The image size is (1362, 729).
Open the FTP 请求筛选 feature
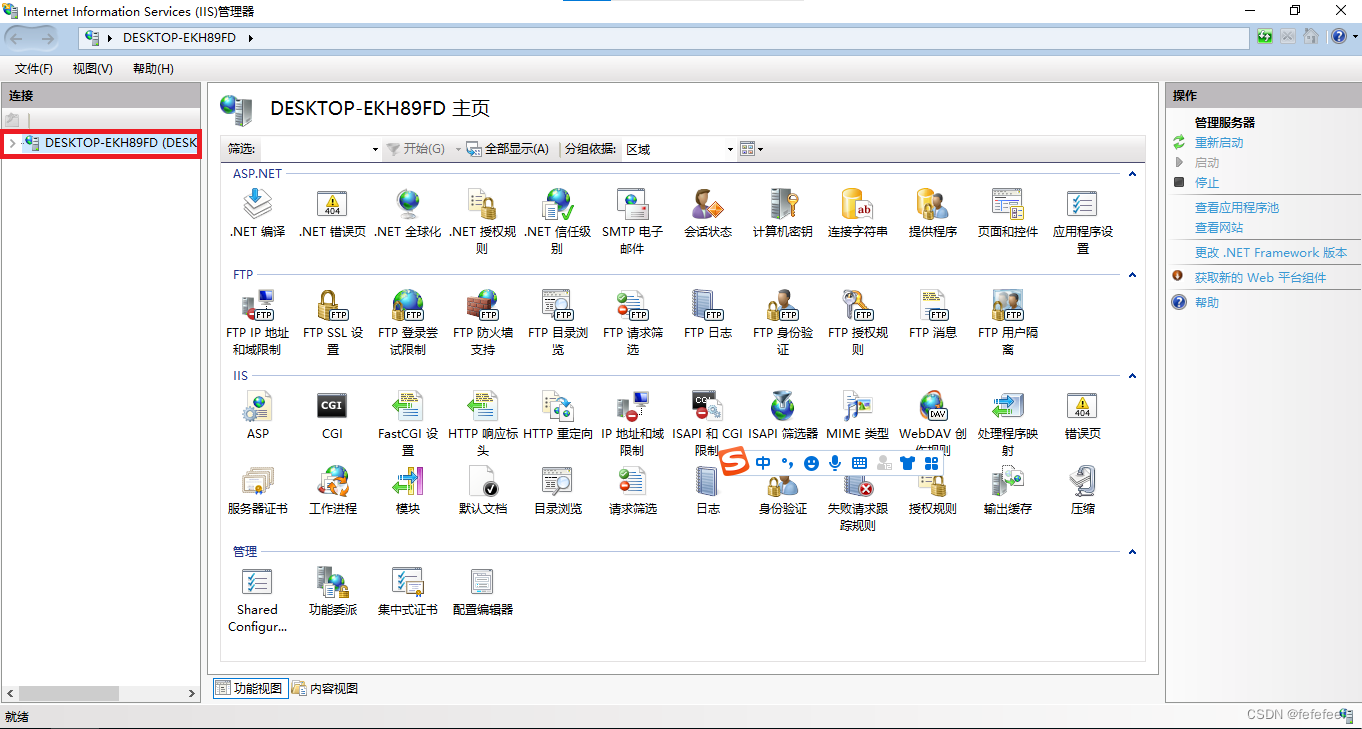pyautogui.click(x=632, y=322)
